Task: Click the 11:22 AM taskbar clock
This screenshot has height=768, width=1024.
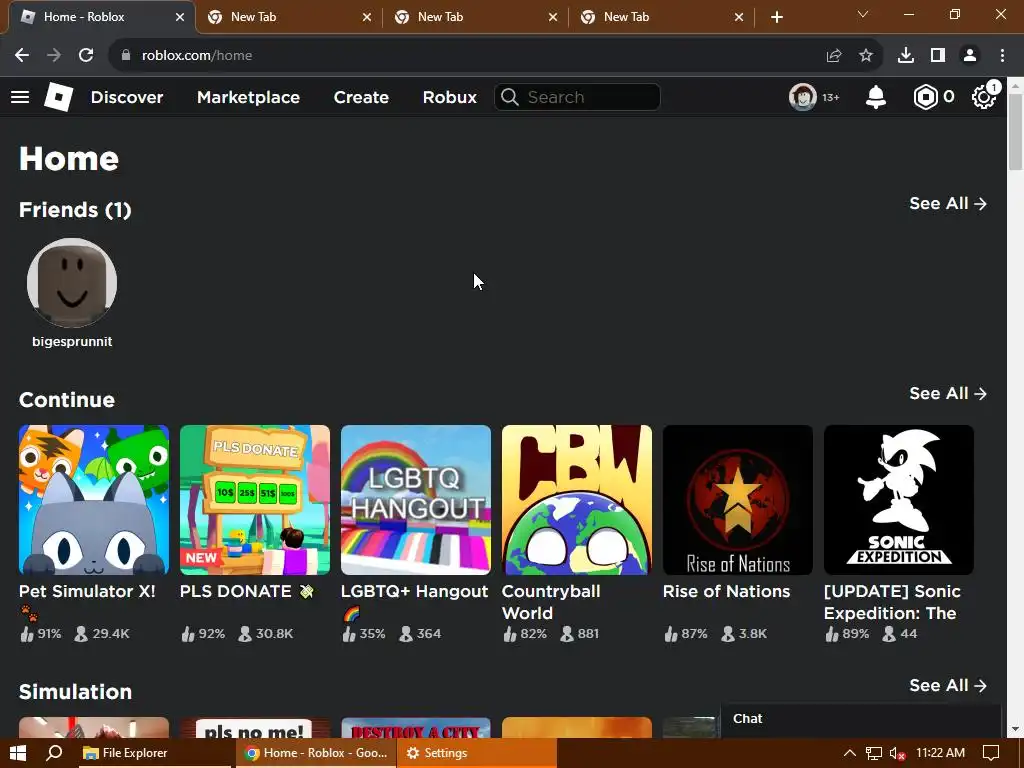Action: coord(940,753)
